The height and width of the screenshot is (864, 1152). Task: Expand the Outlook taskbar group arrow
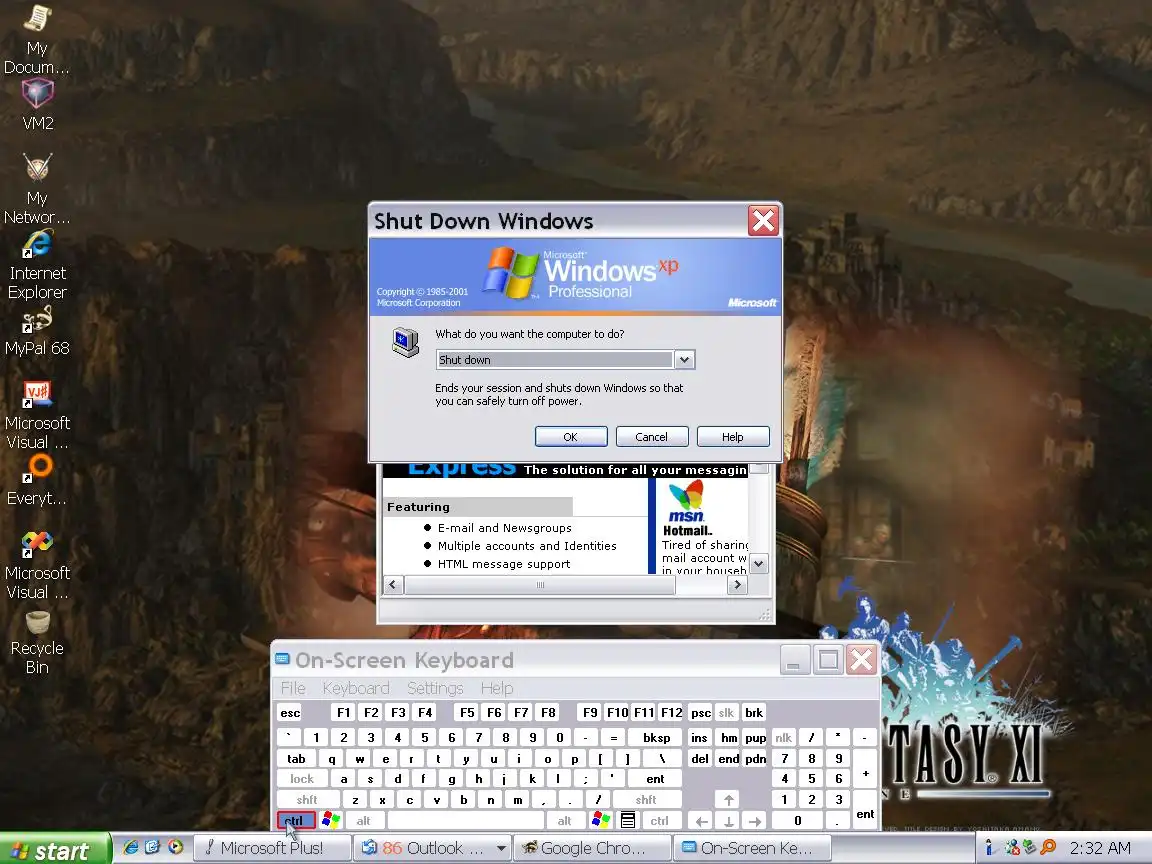point(501,848)
